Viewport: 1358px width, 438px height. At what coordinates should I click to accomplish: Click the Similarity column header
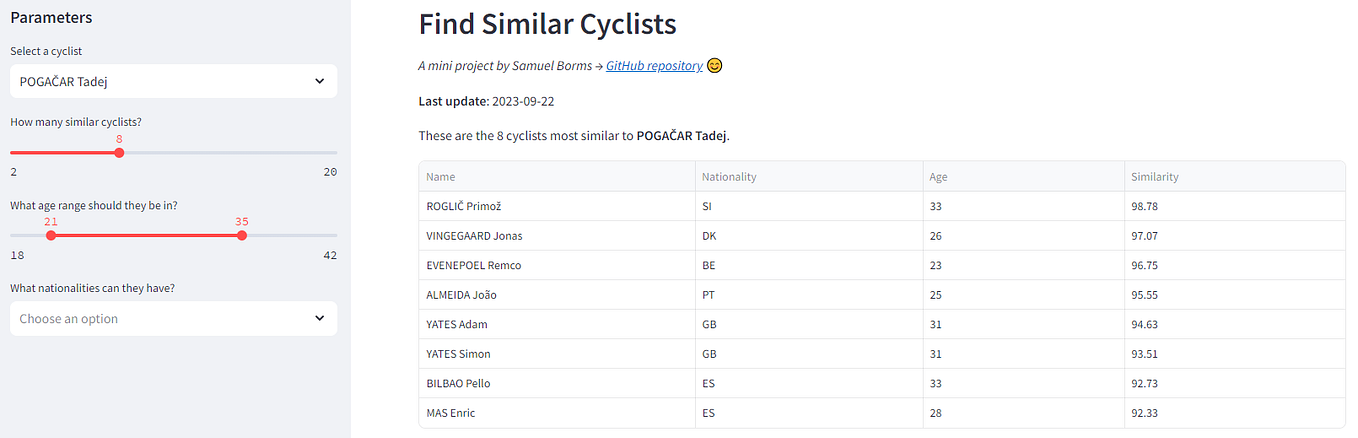[x=1154, y=177]
